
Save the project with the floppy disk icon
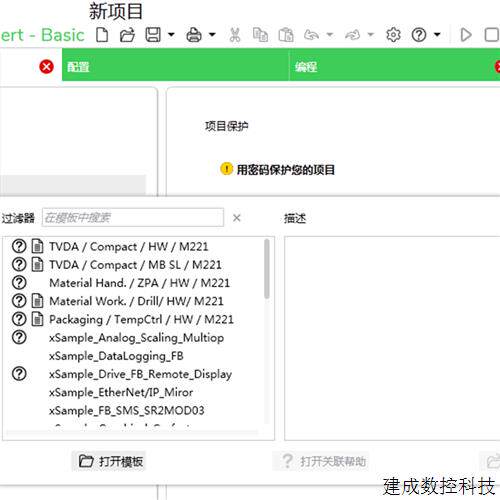coord(153,35)
